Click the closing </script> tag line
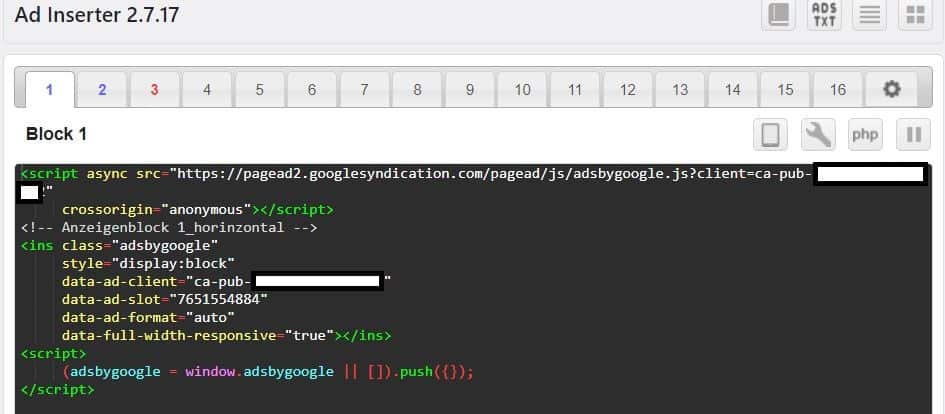 point(57,389)
